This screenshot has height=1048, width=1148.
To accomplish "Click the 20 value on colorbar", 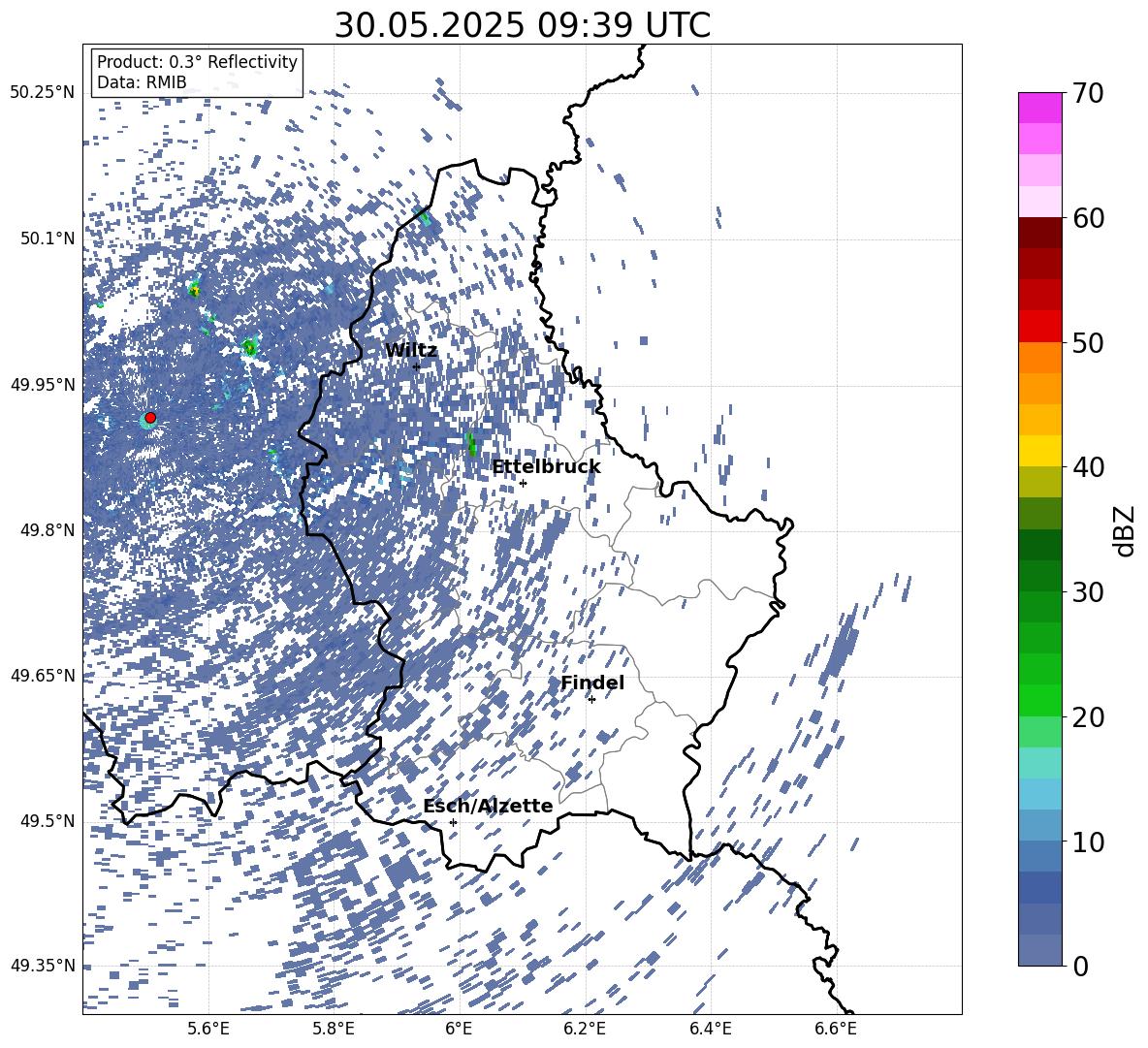I will (1088, 717).
